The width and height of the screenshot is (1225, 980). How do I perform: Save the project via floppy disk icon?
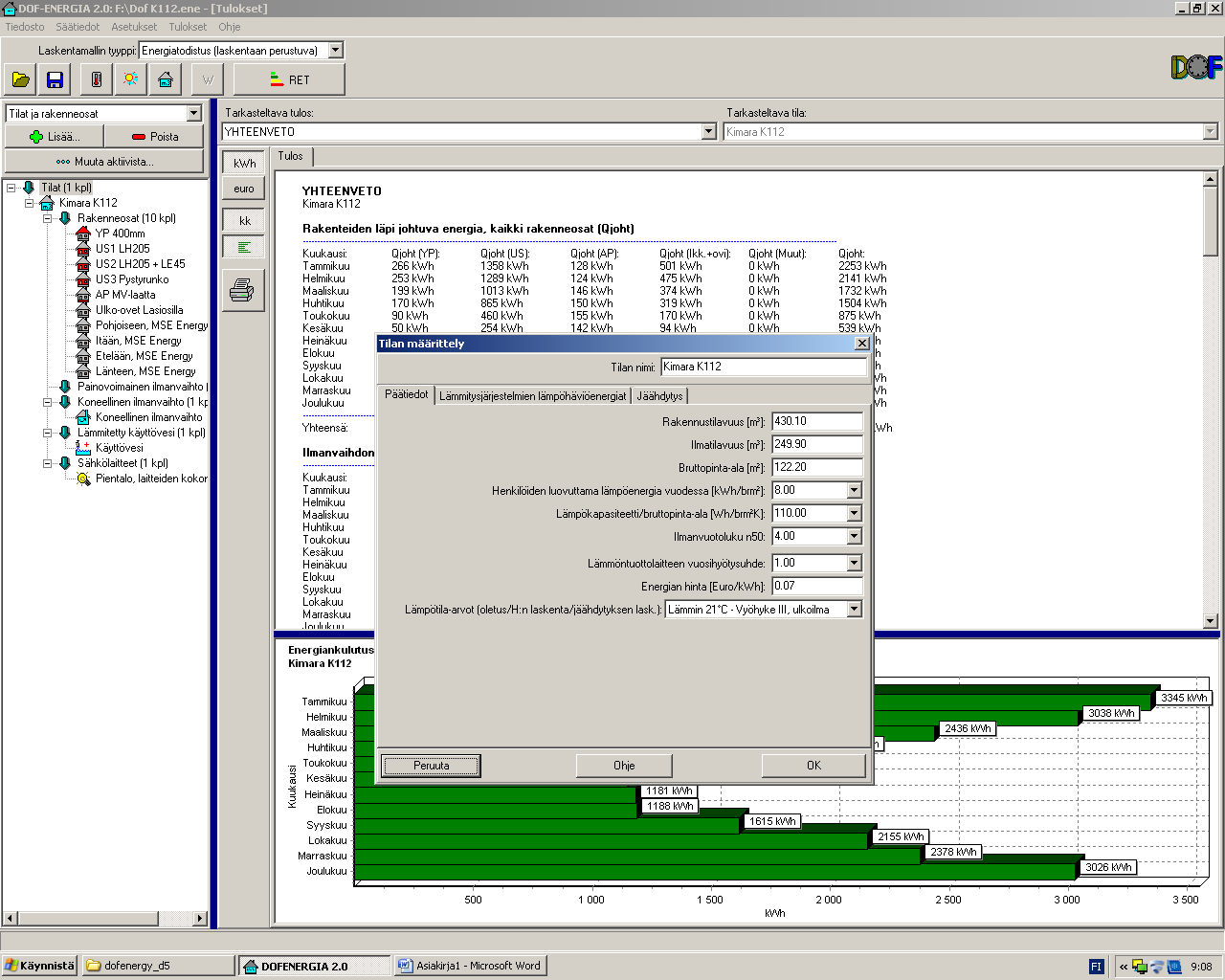pyautogui.click(x=55, y=79)
